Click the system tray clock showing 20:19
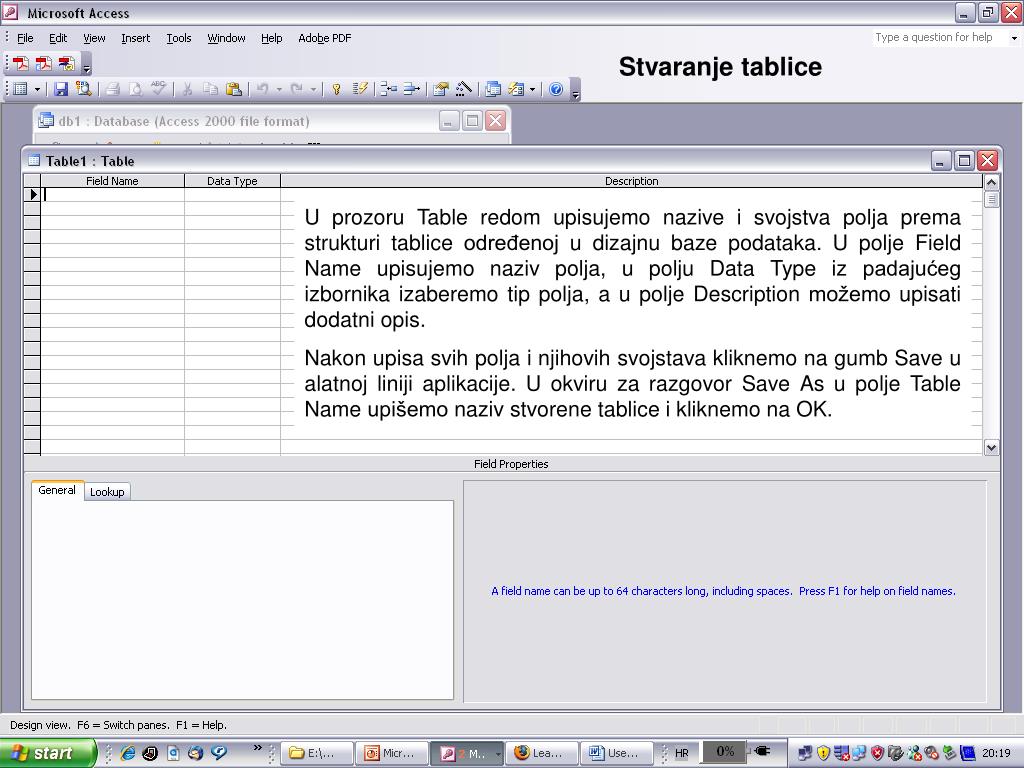The image size is (1024, 768). (x=996, y=753)
